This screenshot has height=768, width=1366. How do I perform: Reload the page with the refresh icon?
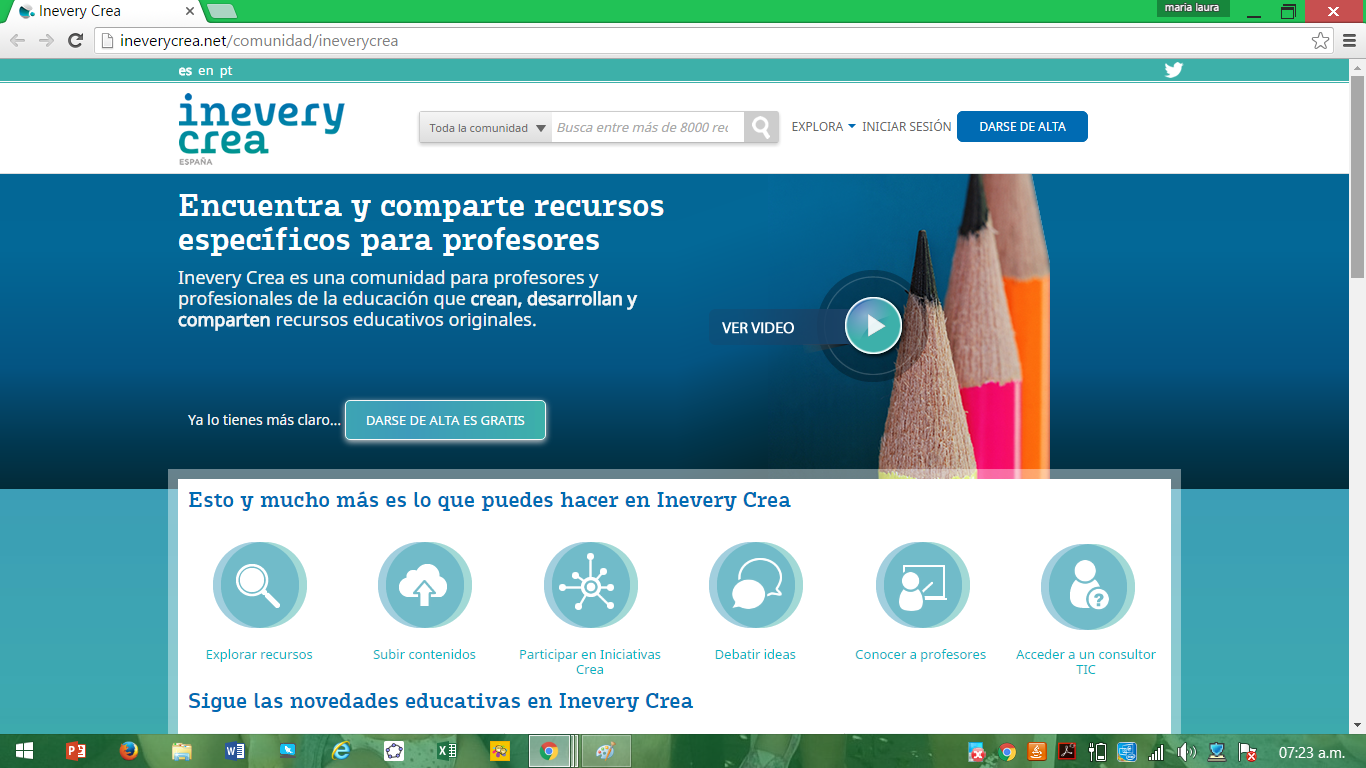pyautogui.click(x=75, y=40)
